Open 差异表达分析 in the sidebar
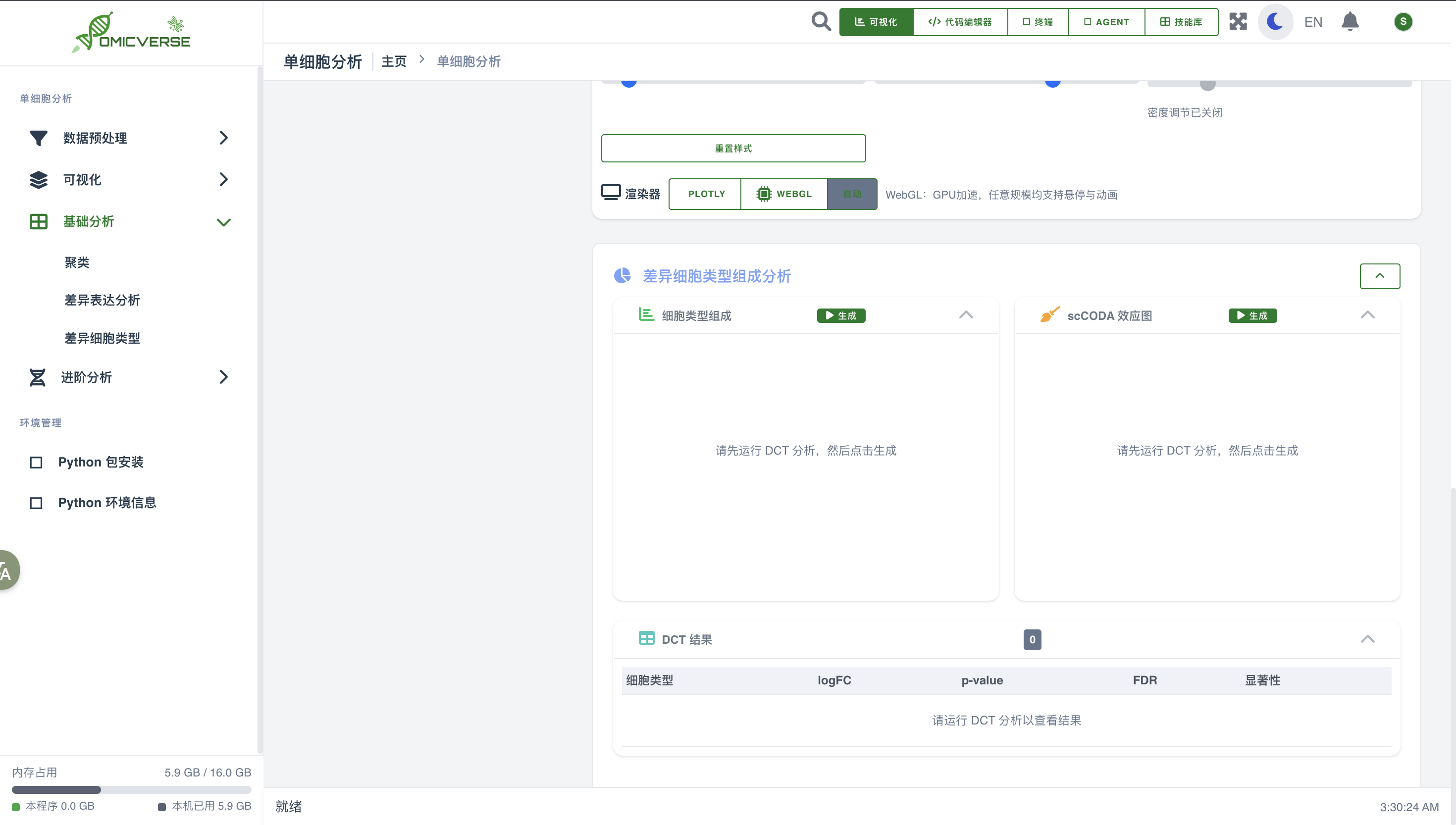Screen dimensions: 1456x825 [102, 300]
